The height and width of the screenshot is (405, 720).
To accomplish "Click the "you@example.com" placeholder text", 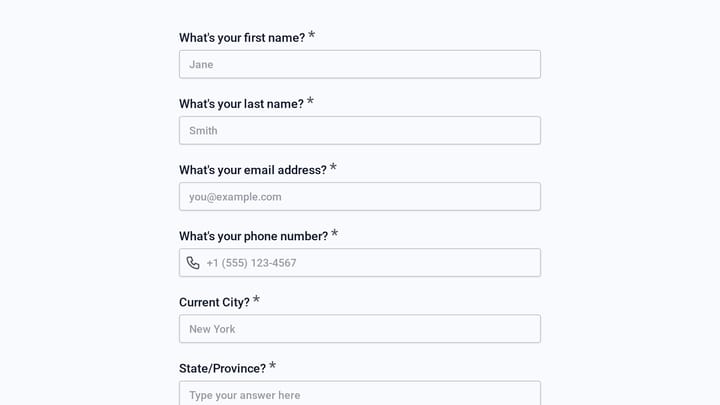I will (x=235, y=197).
